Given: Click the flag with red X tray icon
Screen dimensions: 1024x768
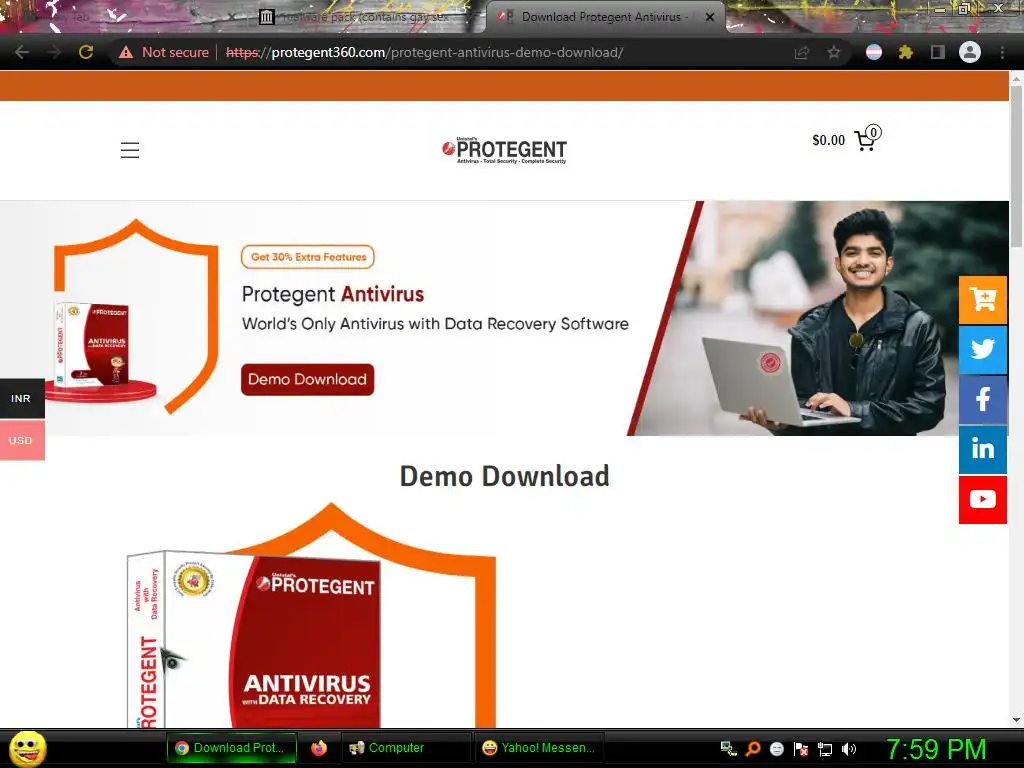Looking at the screenshot, I should 801,749.
